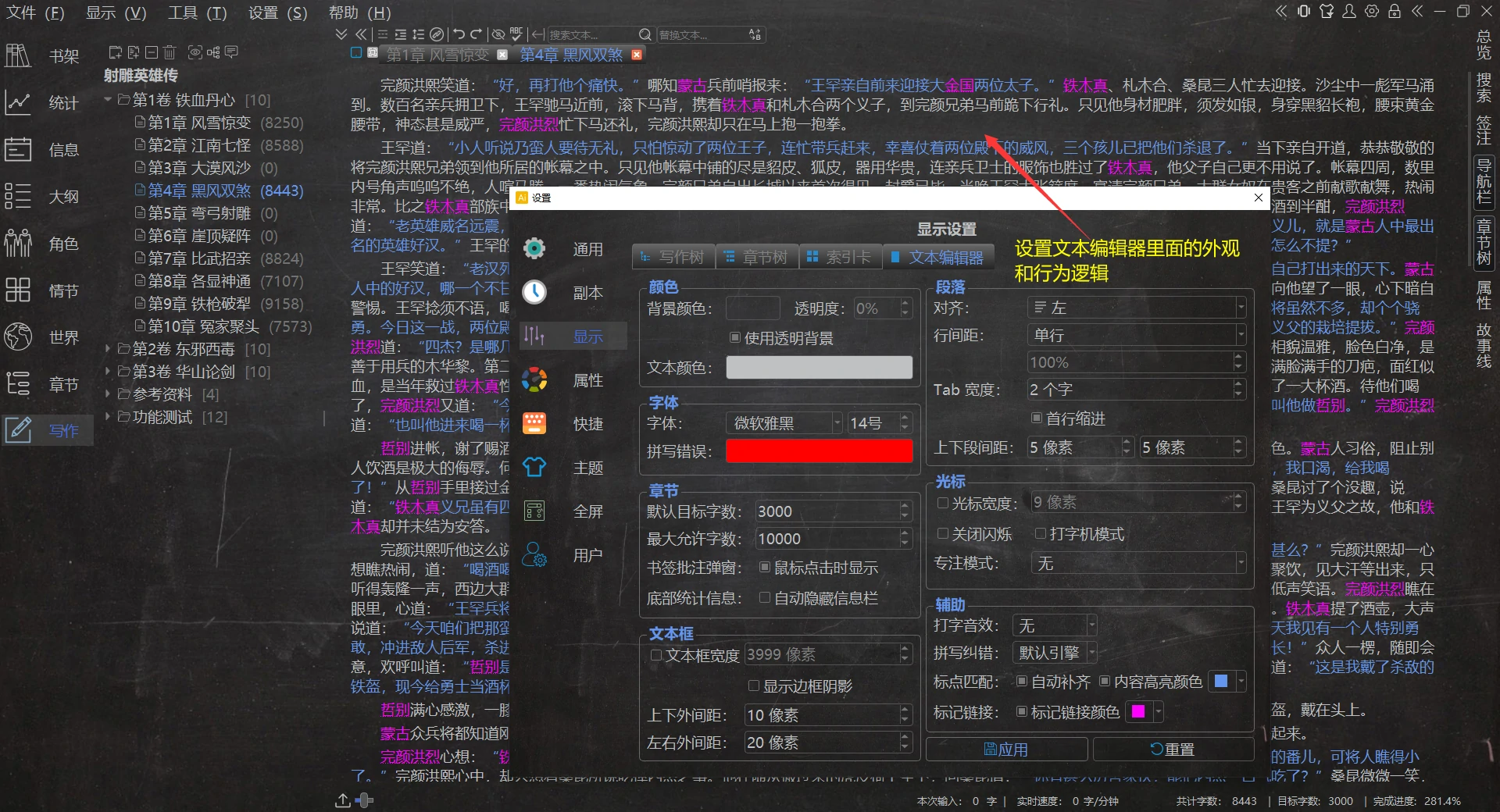Image resolution: width=1500 pixels, height=812 pixels.
Task: Switch to the 章节树 tab
Action: 757,257
